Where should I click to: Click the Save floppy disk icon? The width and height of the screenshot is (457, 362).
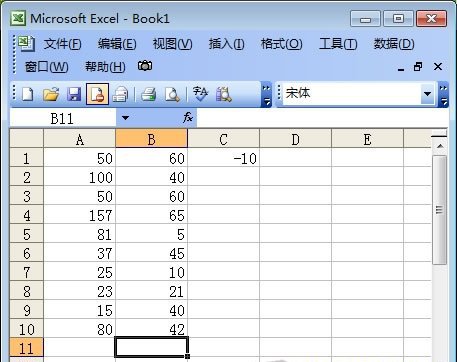click(x=74, y=94)
